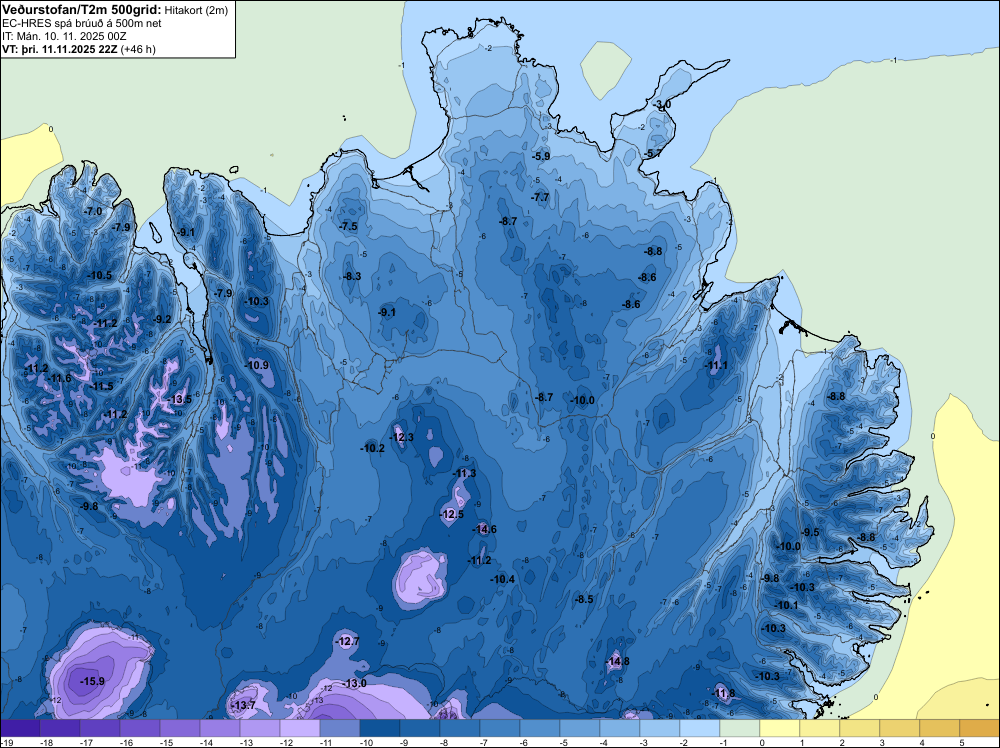
Task: Click the -5.9 temperature value
Action: [541, 156]
